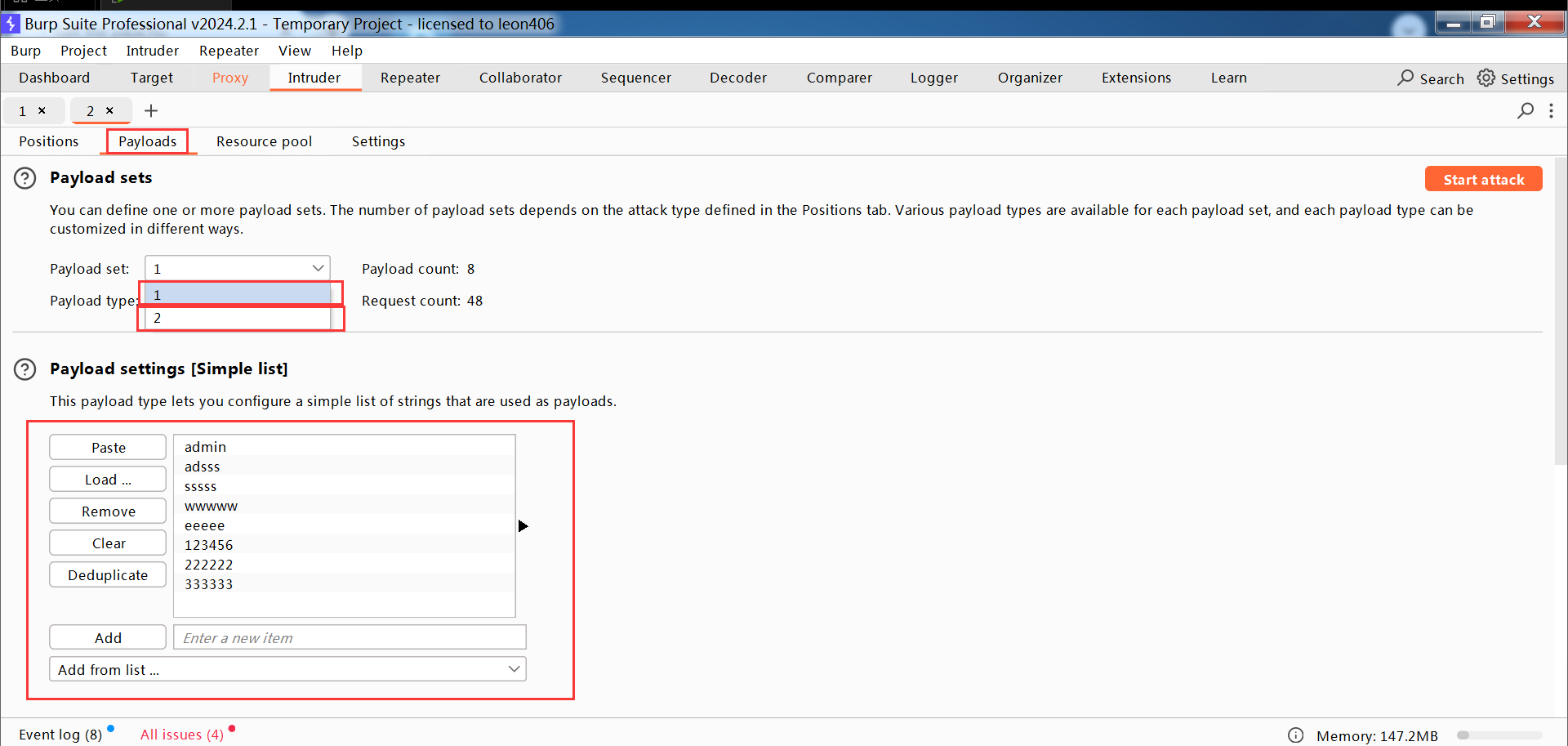Image resolution: width=1568 pixels, height=746 pixels.
Task: Switch to the Positions tab
Action: (x=49, y=141)
